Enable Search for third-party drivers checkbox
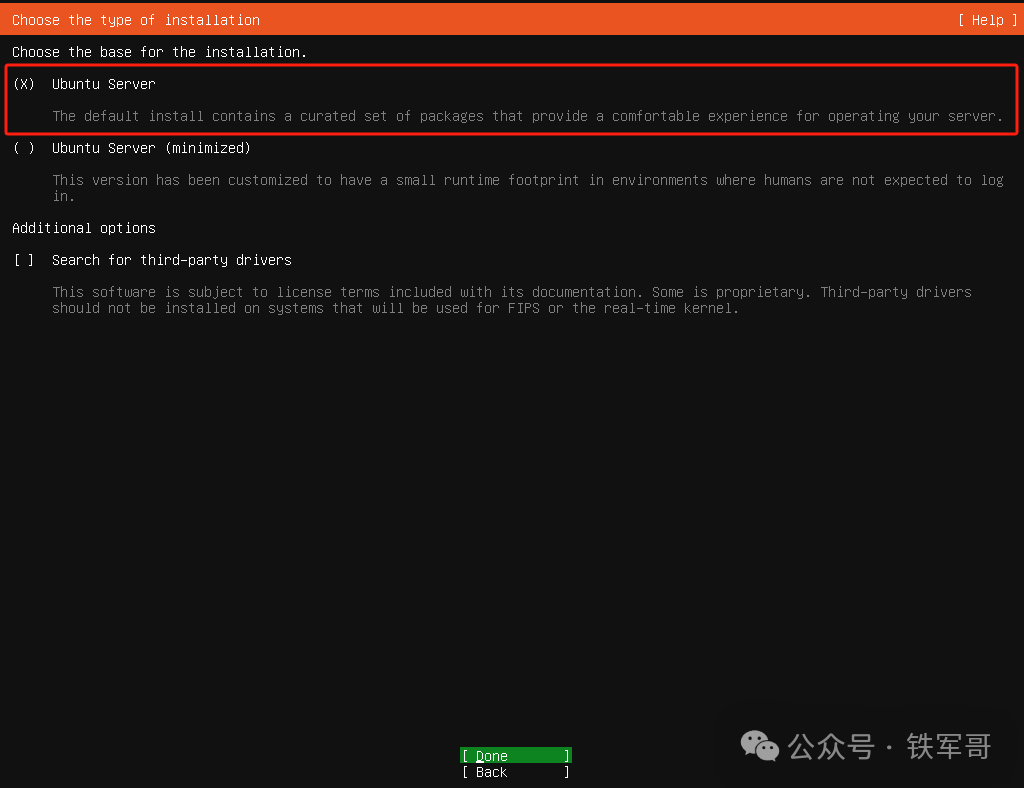The image size is (1024, 788). [x=24, y=260]
